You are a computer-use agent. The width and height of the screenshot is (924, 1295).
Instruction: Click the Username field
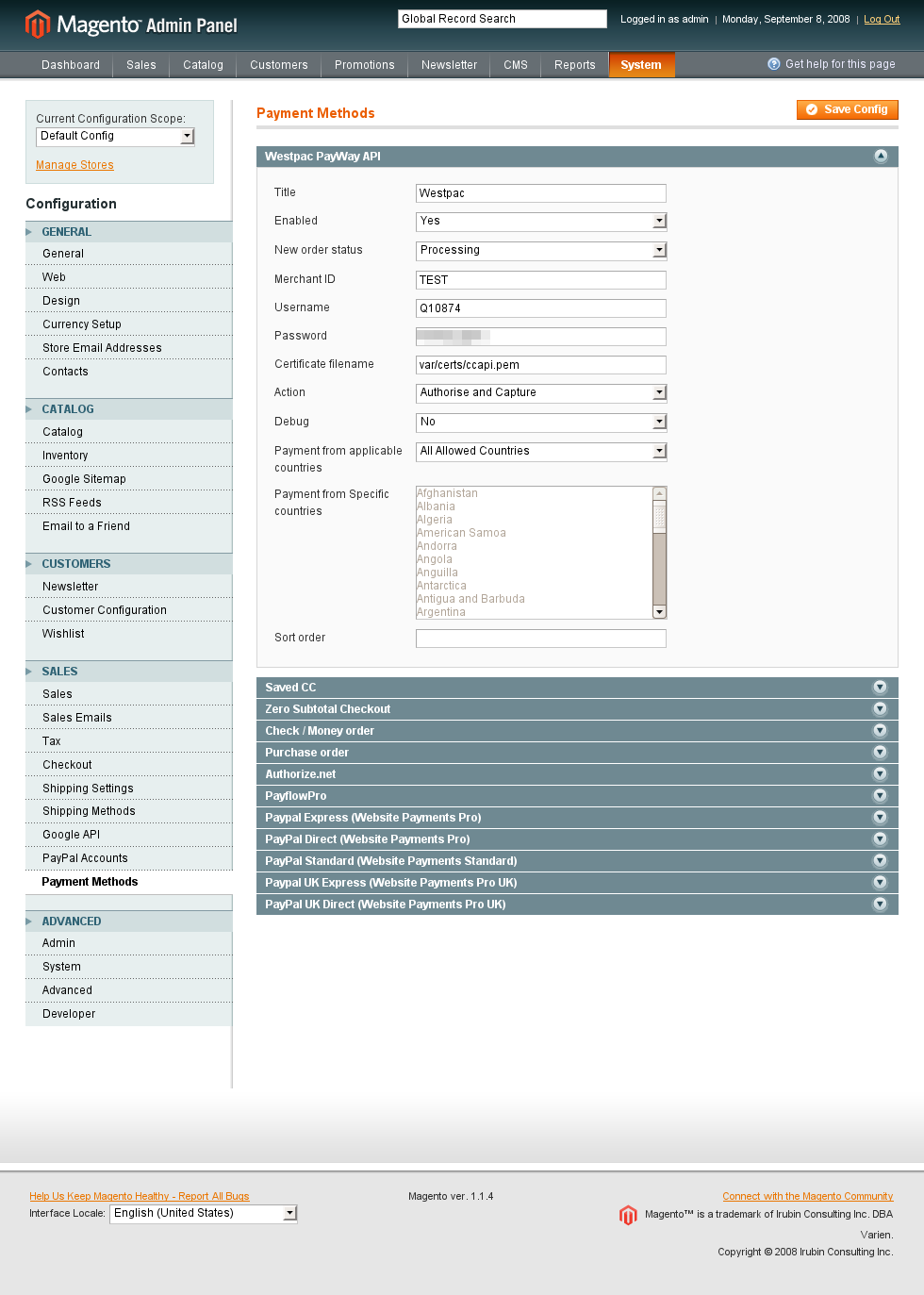(541, 308)
